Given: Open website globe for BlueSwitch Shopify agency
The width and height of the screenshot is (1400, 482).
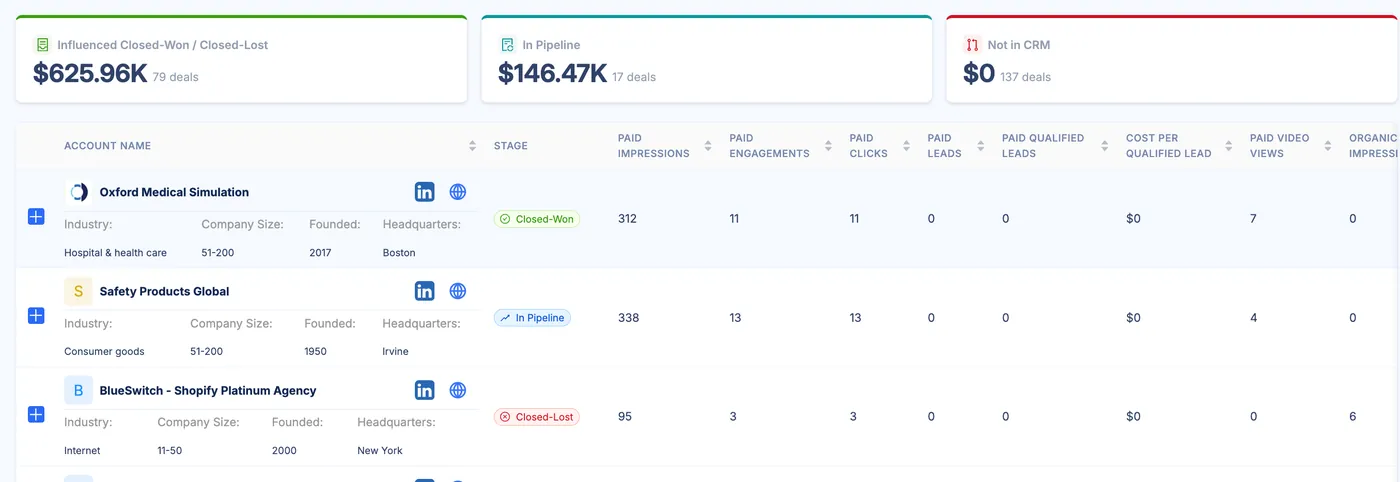Looking at the screenshot, I should point(458,390).
